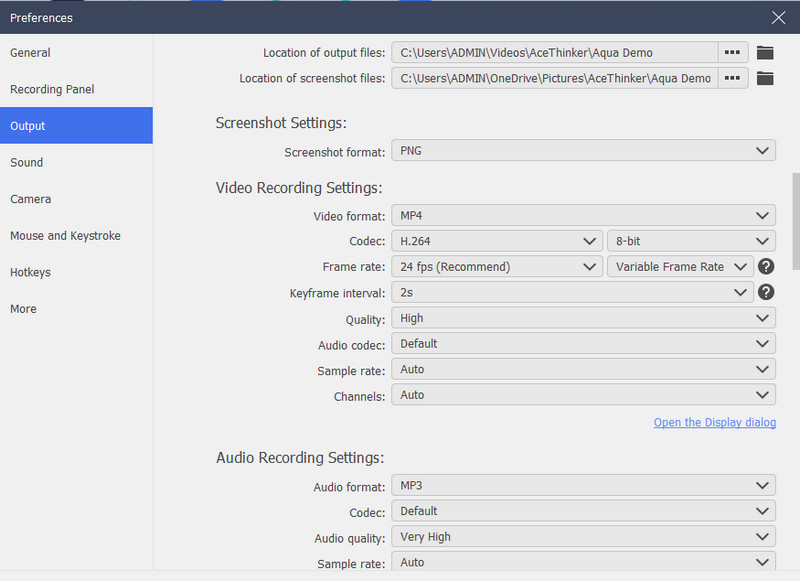Click the browse ellipsis for screenshot files path
This screenshot has height=581, width=800.
pos(733,78)
